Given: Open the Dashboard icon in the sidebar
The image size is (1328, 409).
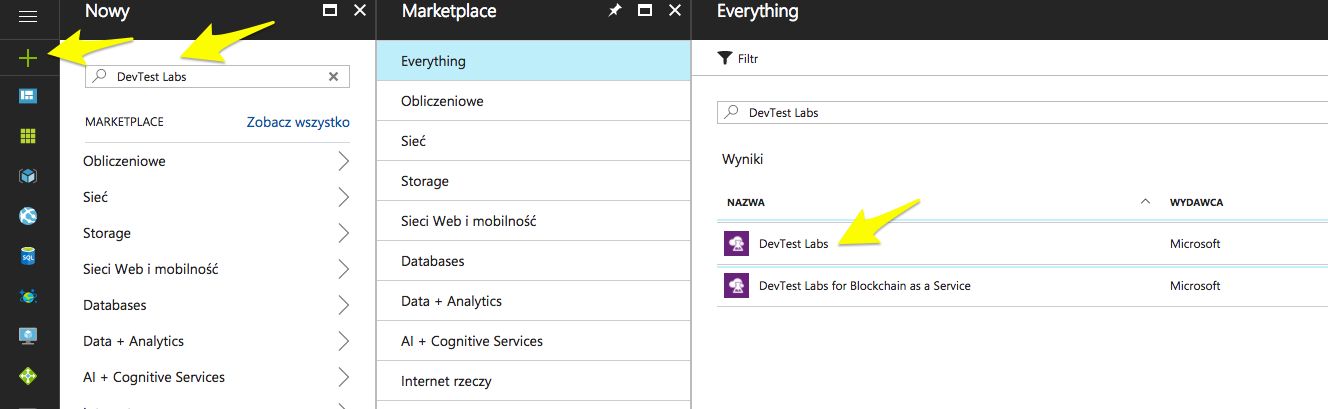Looking at the screenshot, I should pyautogui.click(x=28, y=96).
